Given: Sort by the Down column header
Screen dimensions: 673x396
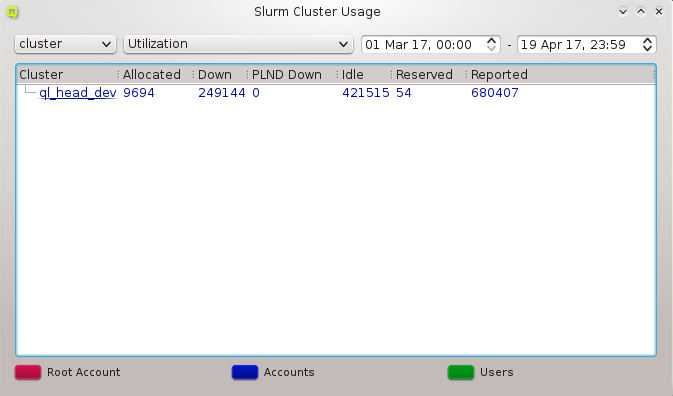Looking at the screenshot, I should [221, 75].
